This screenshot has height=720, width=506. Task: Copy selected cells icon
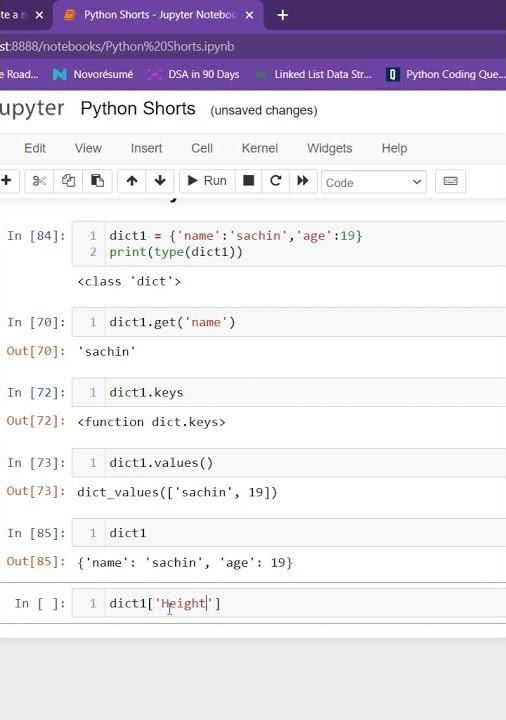pos(68,181)
